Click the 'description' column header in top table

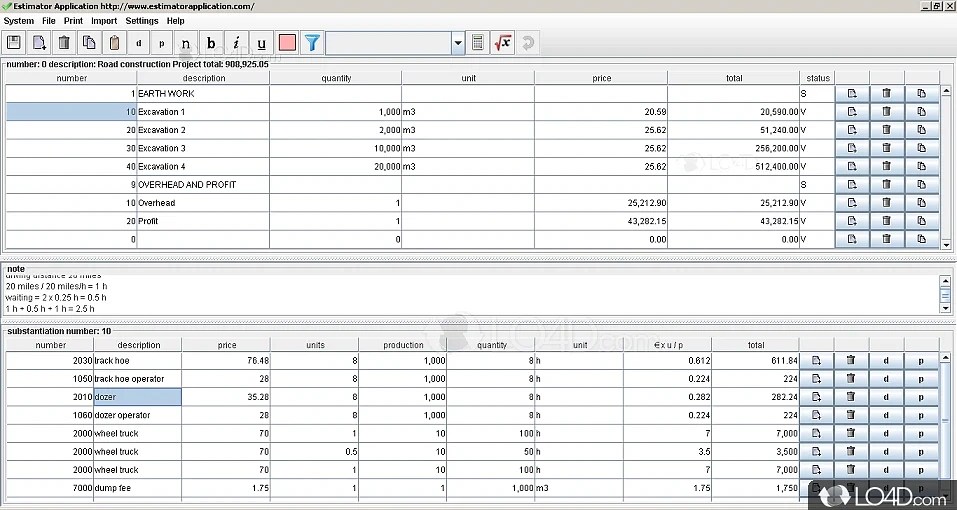[x=203, y=78]
